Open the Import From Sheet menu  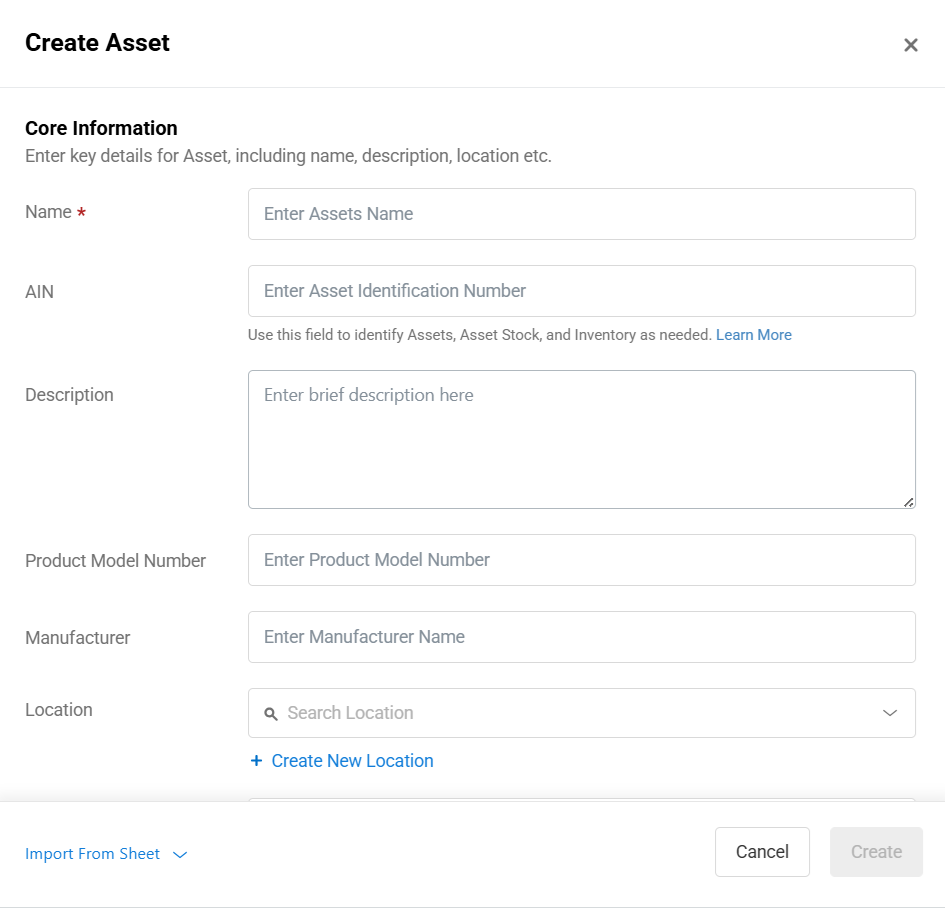click(92, 854)
